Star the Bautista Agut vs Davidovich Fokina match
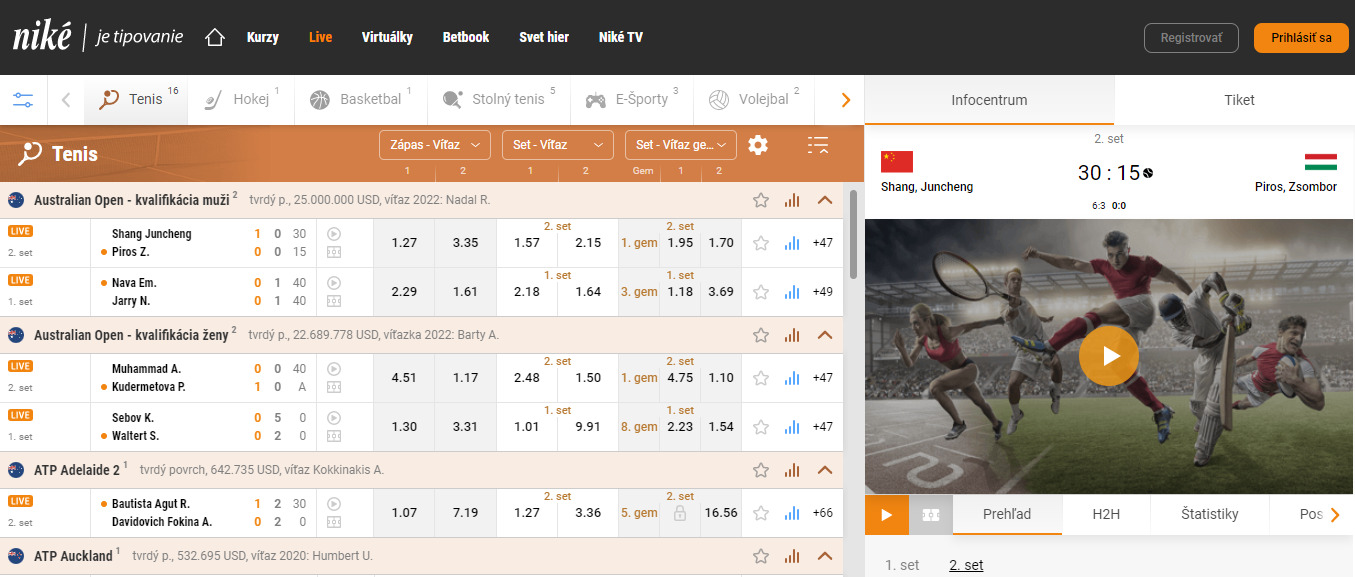 tap(761, 513)
